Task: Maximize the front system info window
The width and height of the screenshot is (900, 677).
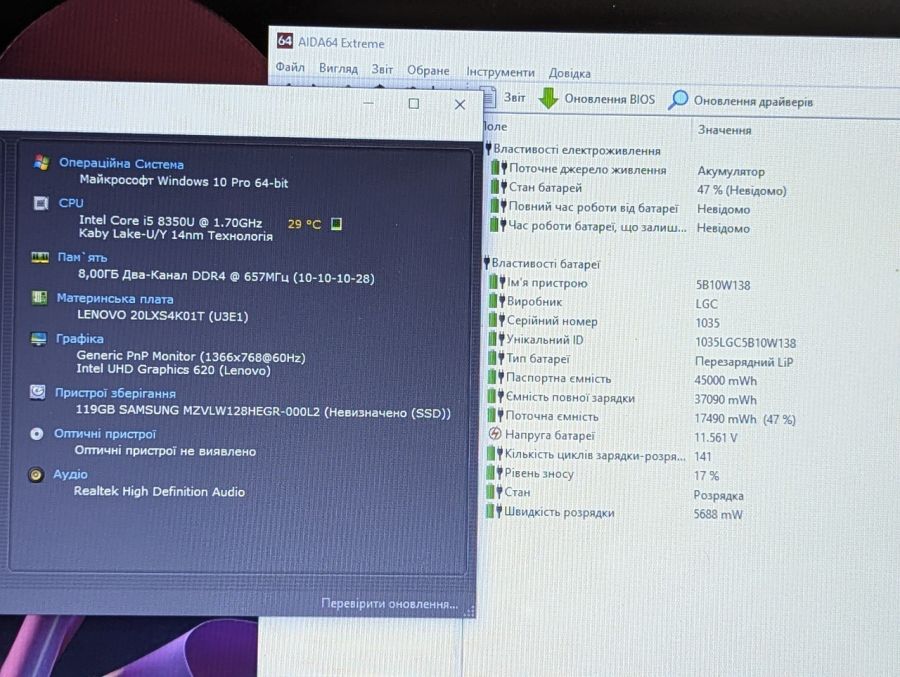Action: pos(413,103)
